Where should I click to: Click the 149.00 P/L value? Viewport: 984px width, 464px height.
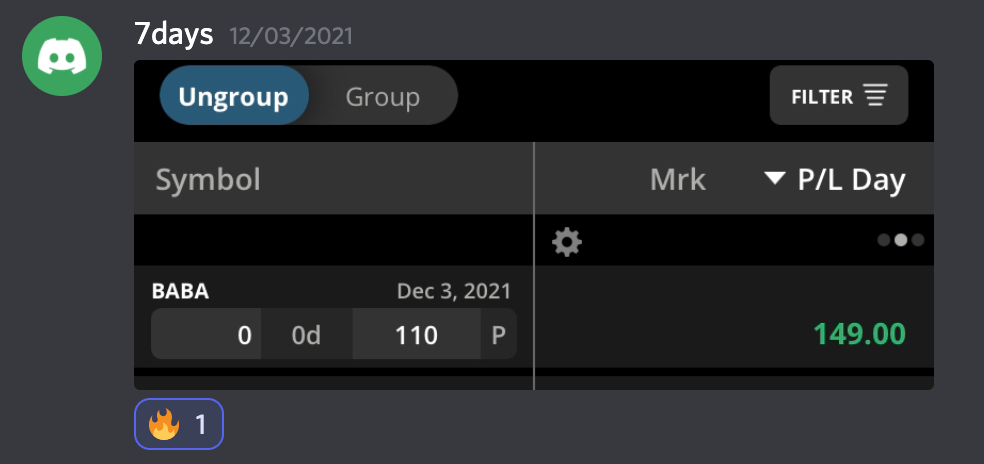859,333
